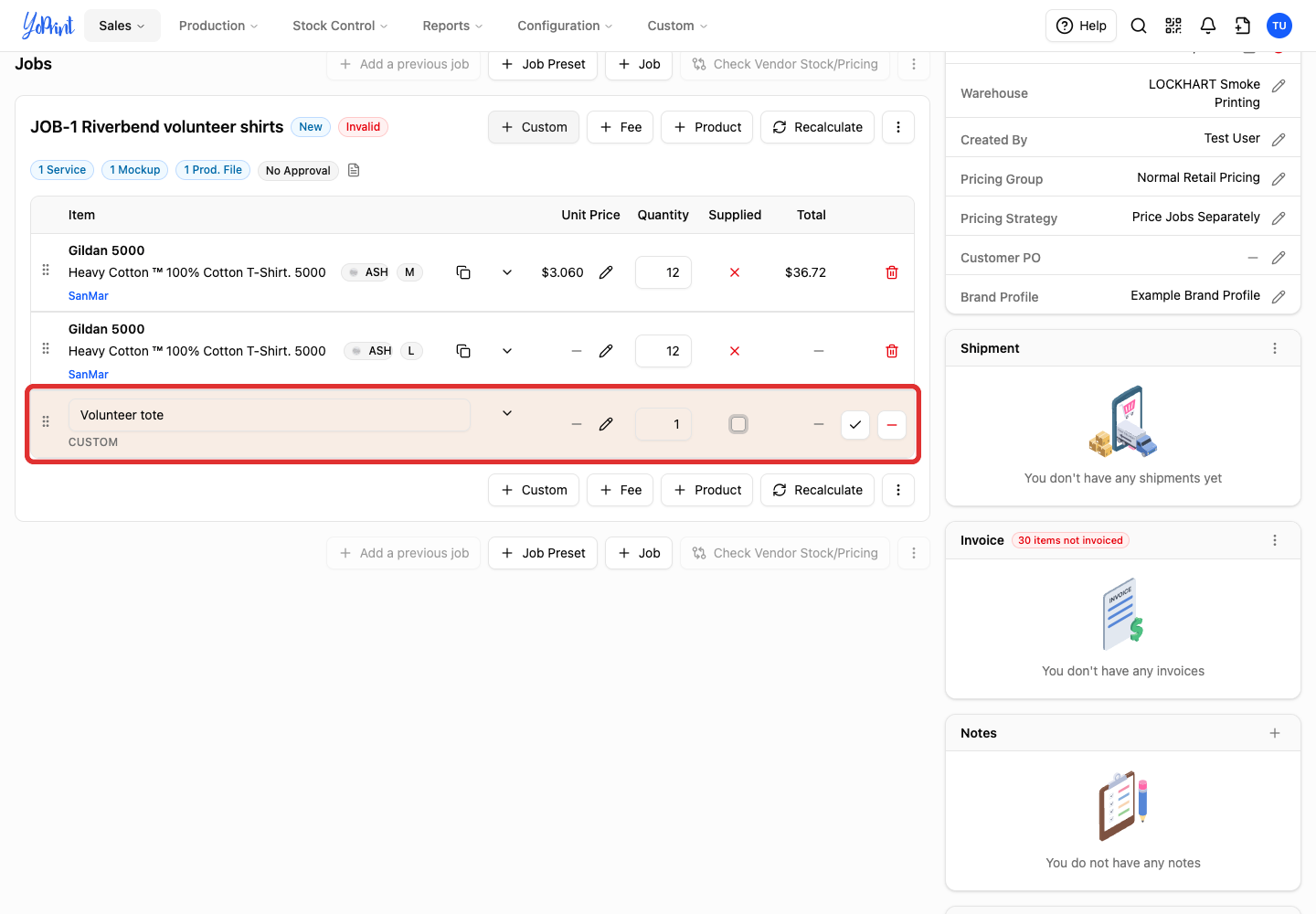The height and width of the screenshot is (914, 1316).
Task: Confirm the Volunteer tote custom item
Action: point(855,424)
